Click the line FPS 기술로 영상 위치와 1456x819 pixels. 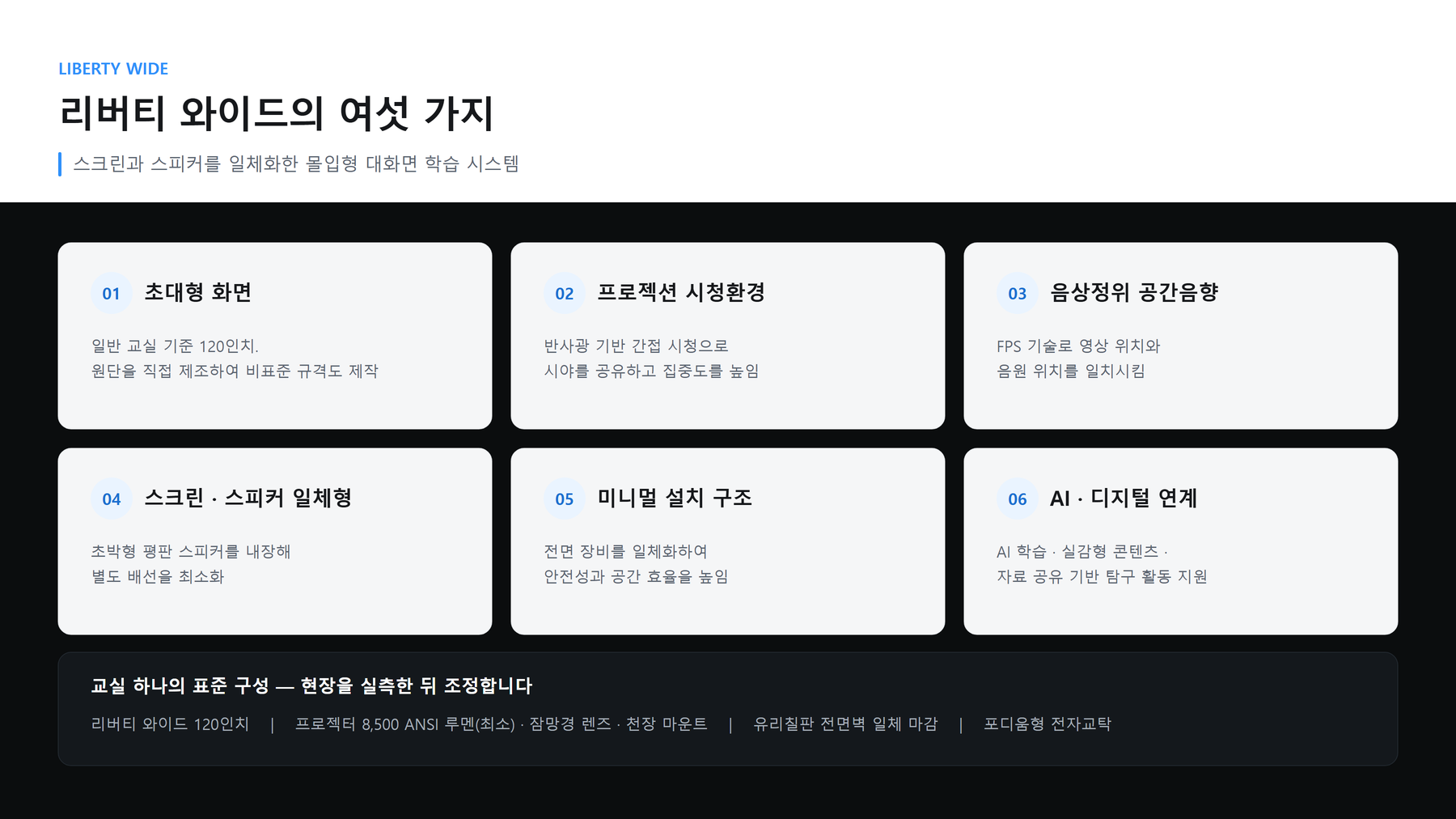[1078, 346]
